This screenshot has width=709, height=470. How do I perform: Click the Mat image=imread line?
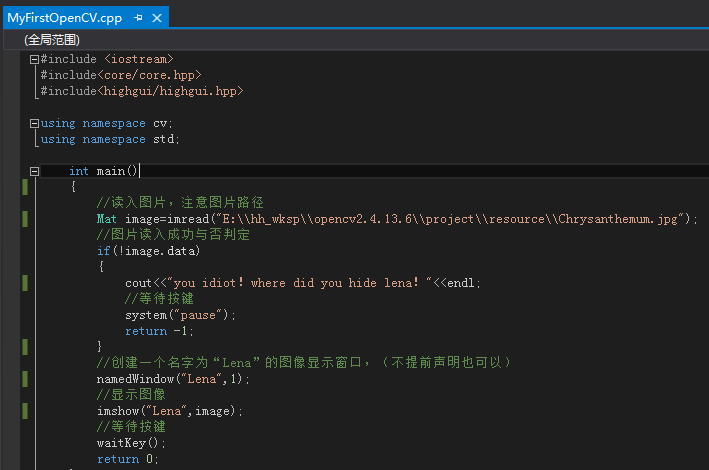point(397,219)
